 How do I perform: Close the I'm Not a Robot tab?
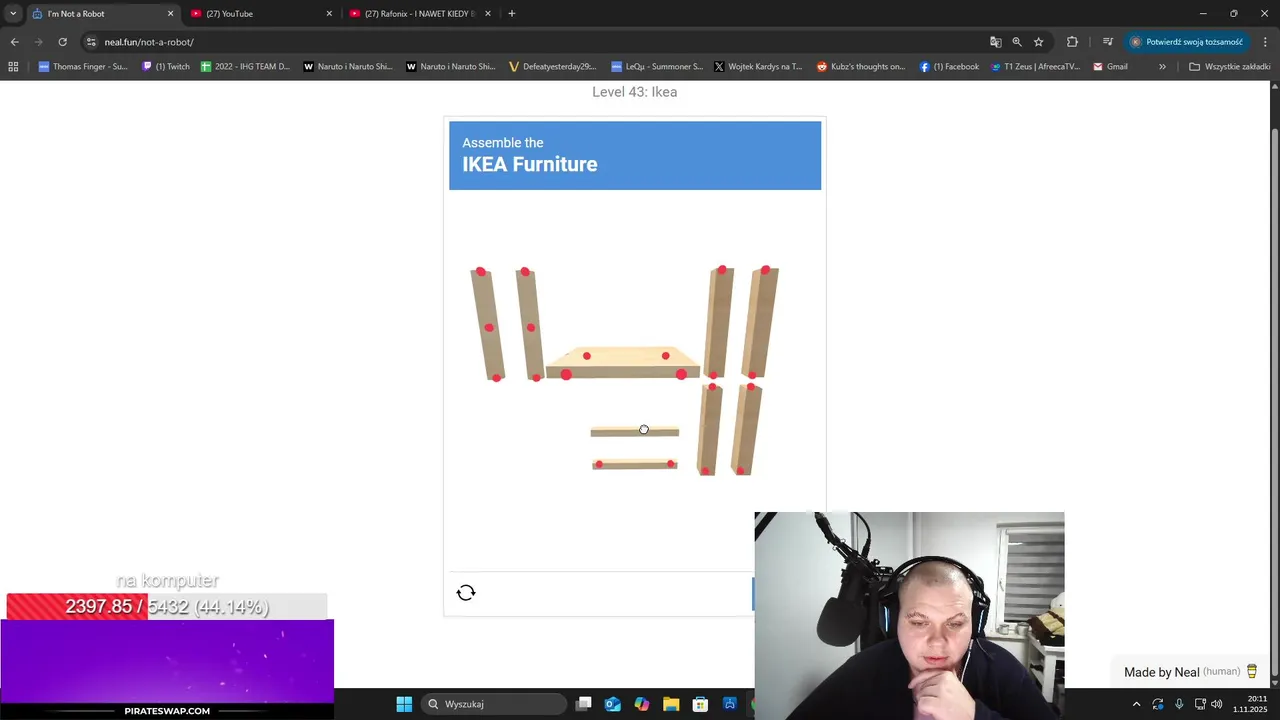tap(170, 14)
